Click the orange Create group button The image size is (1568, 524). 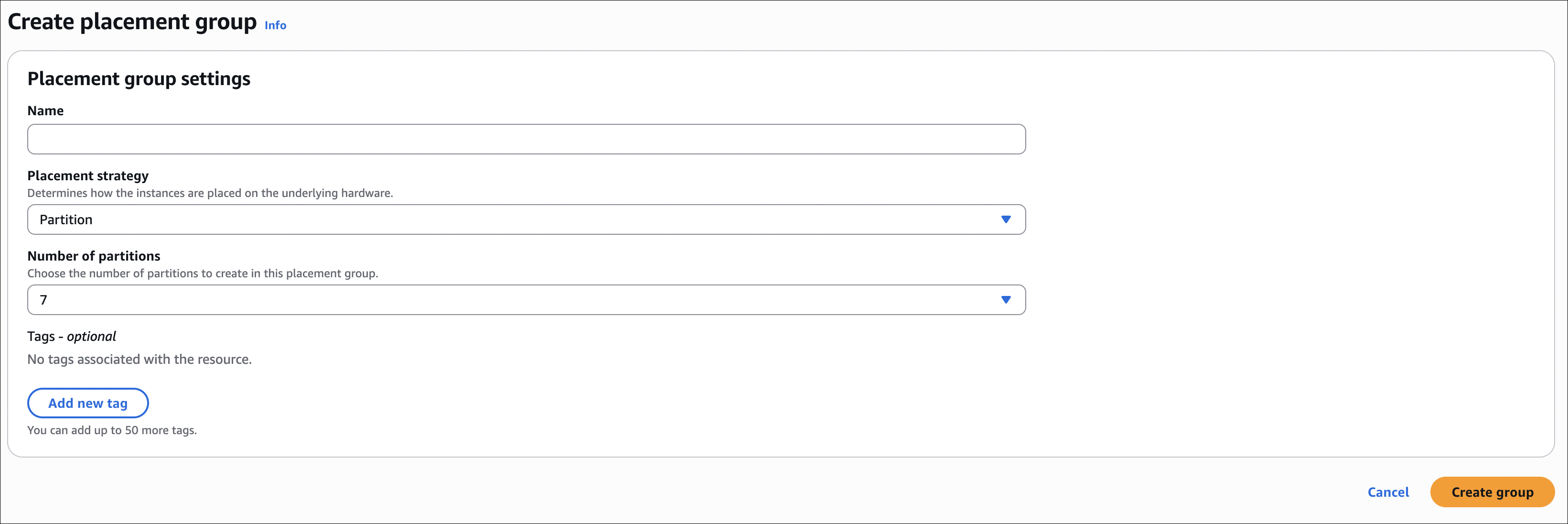point(1492,492)
